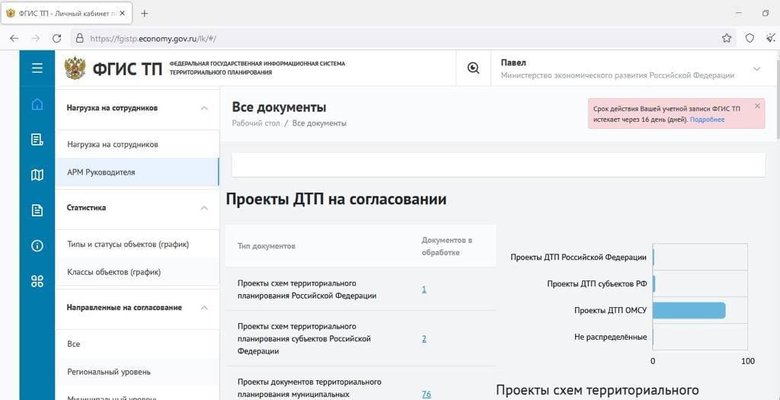Open the document list sidebar icon
Image resolution: width=780 pixels, height=400 pixels.
point(37,140)
